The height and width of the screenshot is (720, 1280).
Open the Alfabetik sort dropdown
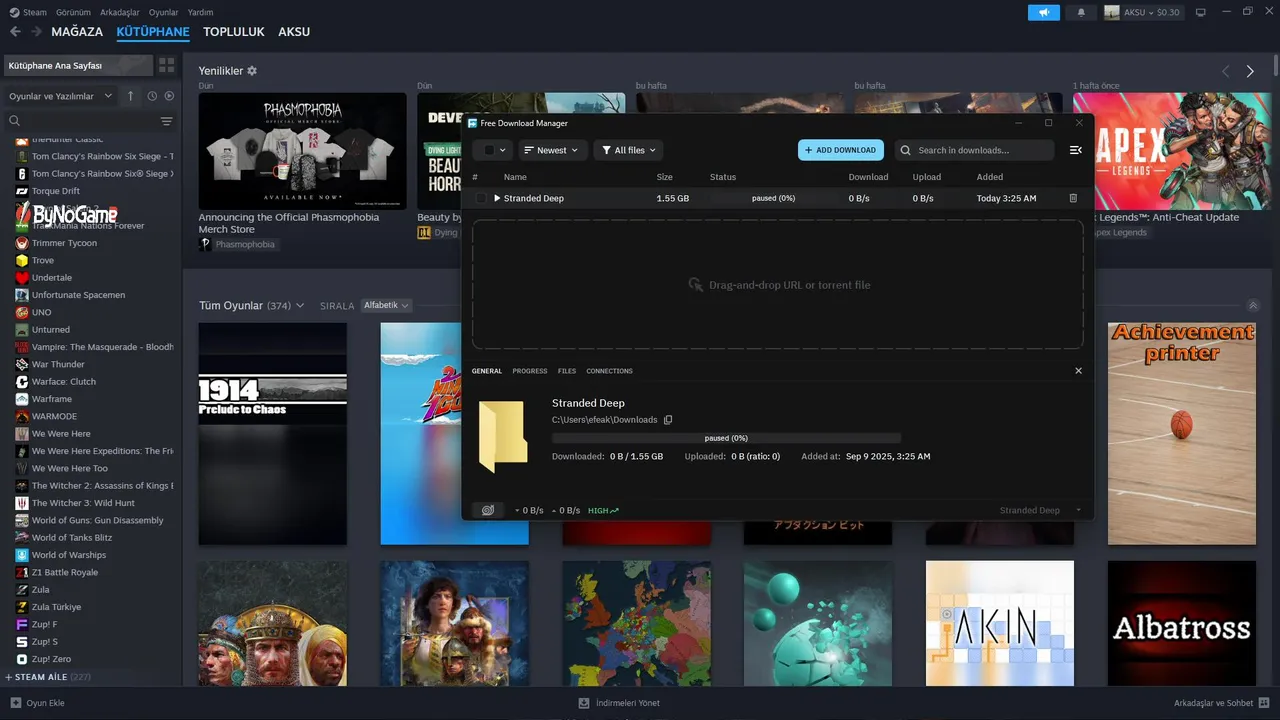[x=386, y=305]
